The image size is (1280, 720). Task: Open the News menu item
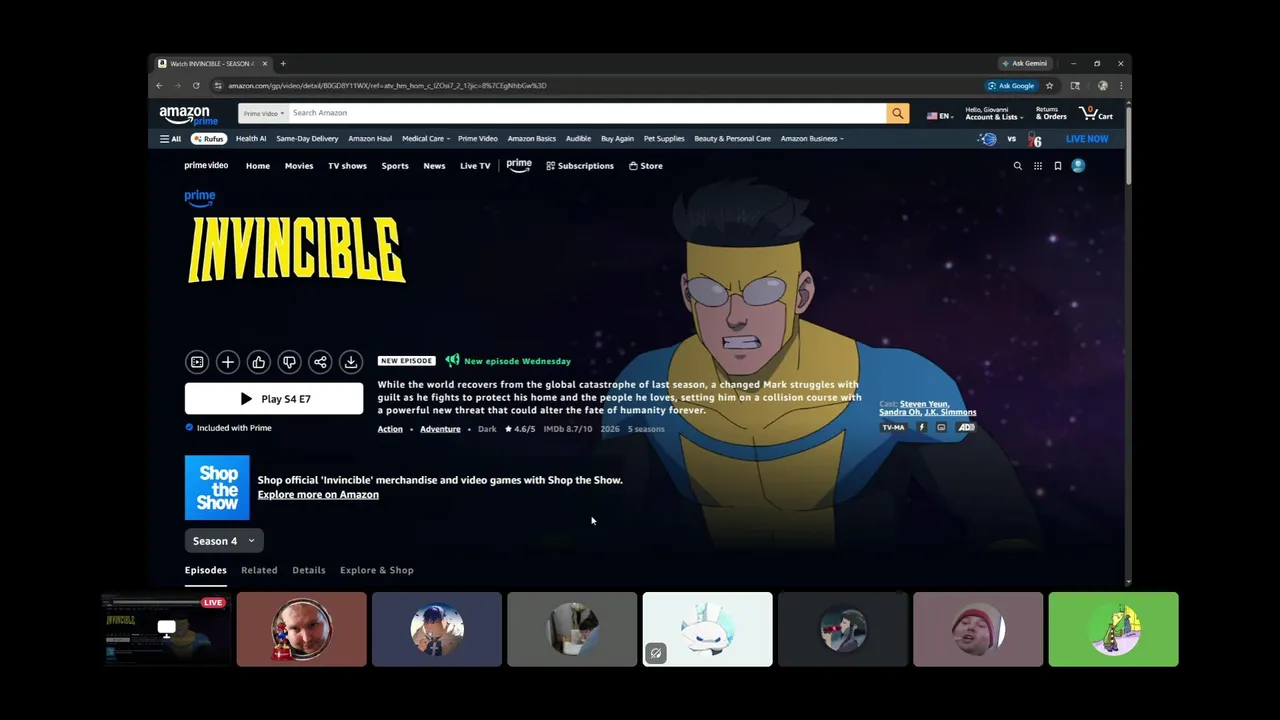[434, 166]
